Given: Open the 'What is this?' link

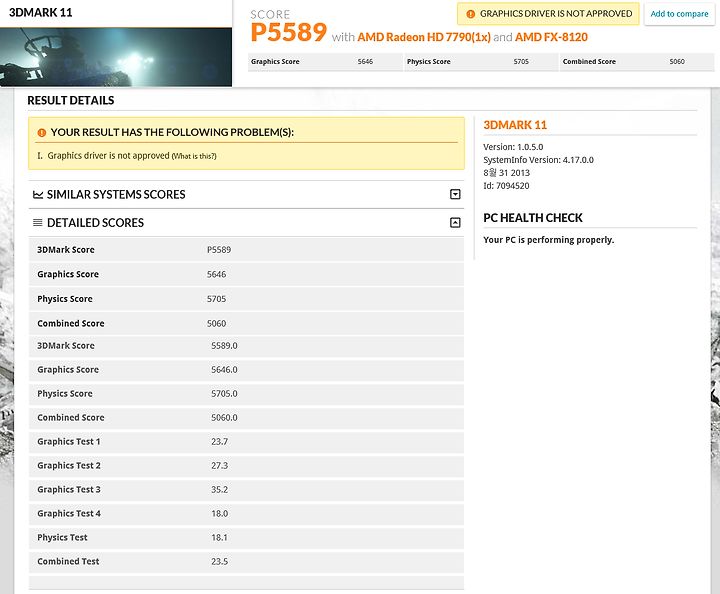Looking at the screenshot, I should (x=194, y=156).
